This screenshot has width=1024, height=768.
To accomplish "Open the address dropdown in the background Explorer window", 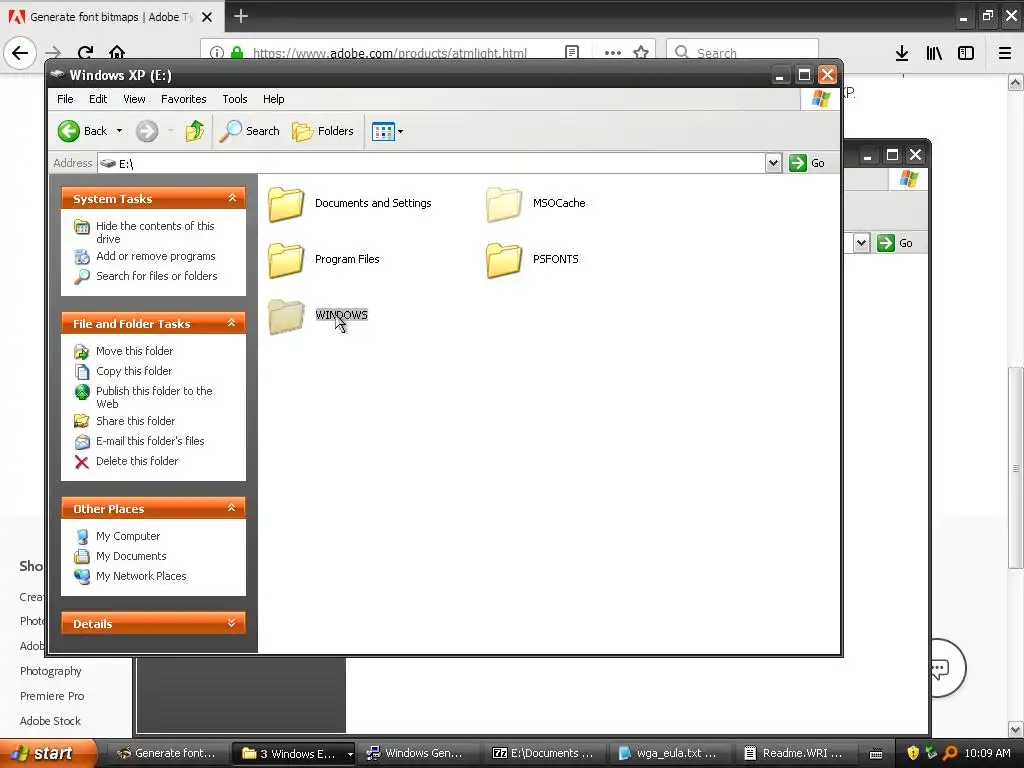I will (x=861, y=244).
